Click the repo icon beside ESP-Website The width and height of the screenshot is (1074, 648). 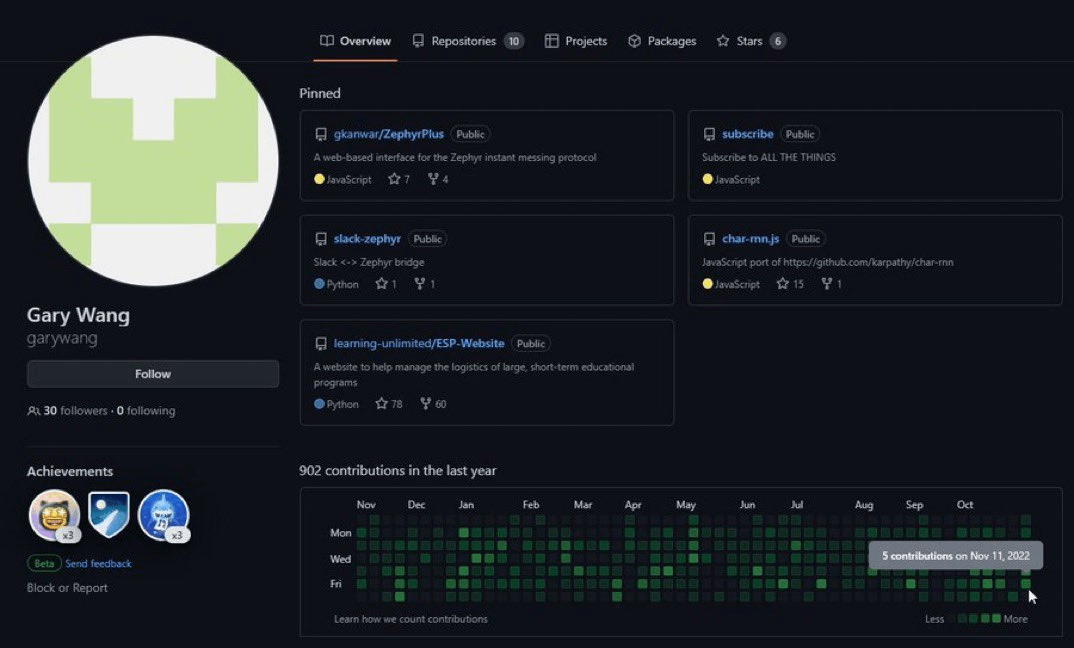click(321, 344)
